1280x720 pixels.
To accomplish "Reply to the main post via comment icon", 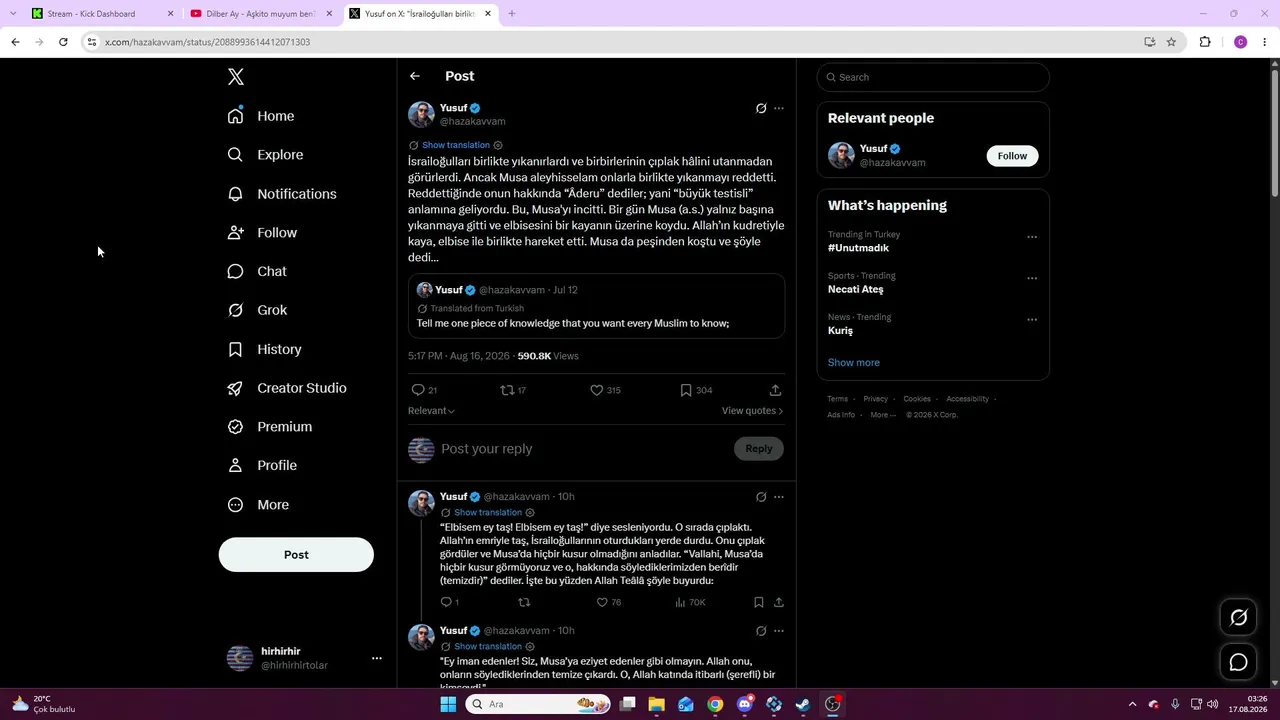I will [x=418, y=390].
